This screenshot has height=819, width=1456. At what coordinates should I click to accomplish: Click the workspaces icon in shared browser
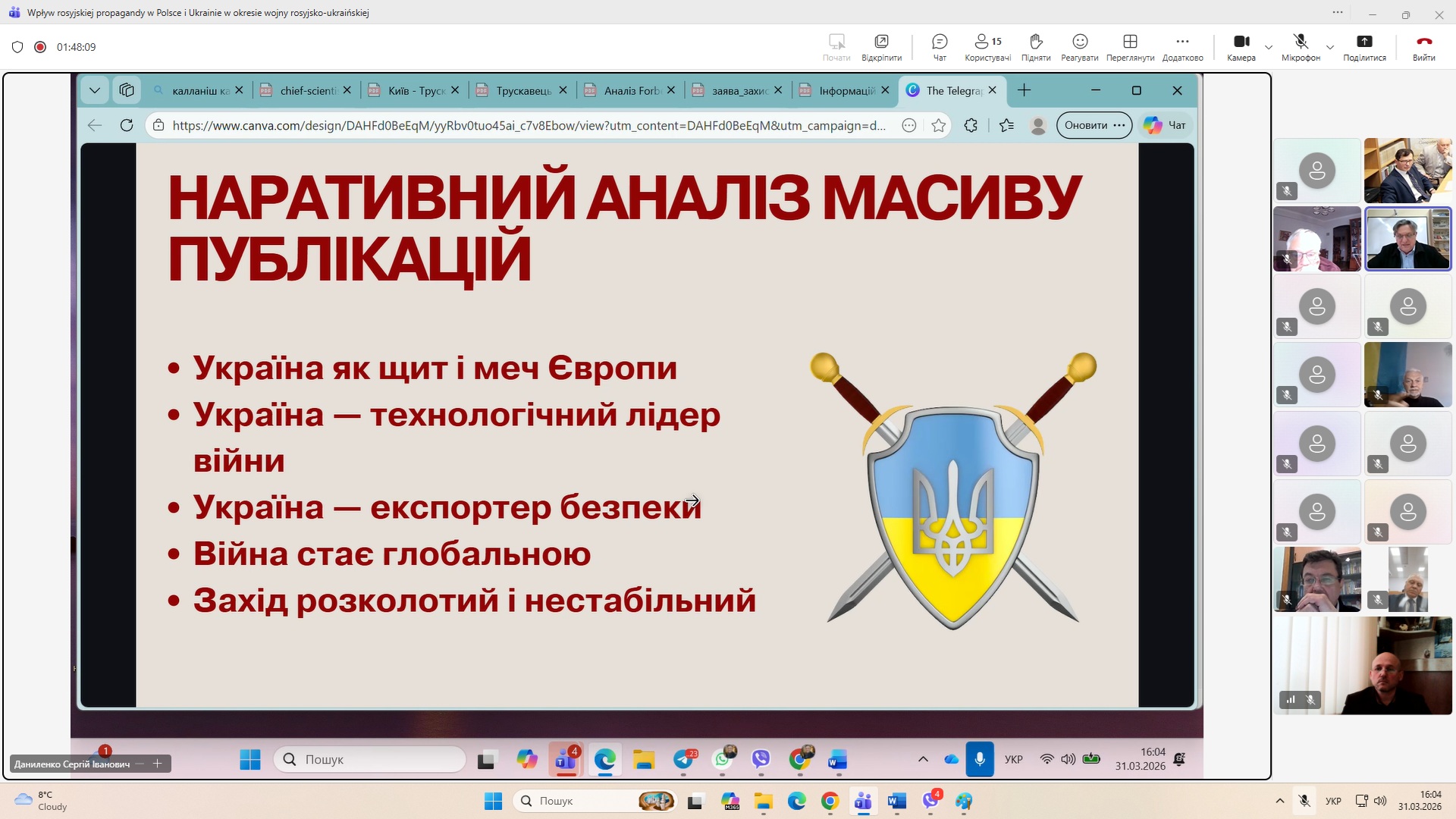click(x=127, y=90)
